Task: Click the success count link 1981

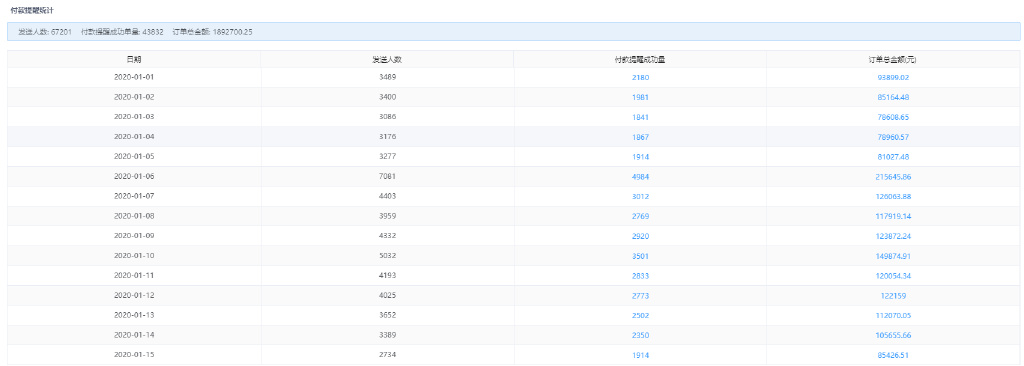Action: click(x=640, y=97)
